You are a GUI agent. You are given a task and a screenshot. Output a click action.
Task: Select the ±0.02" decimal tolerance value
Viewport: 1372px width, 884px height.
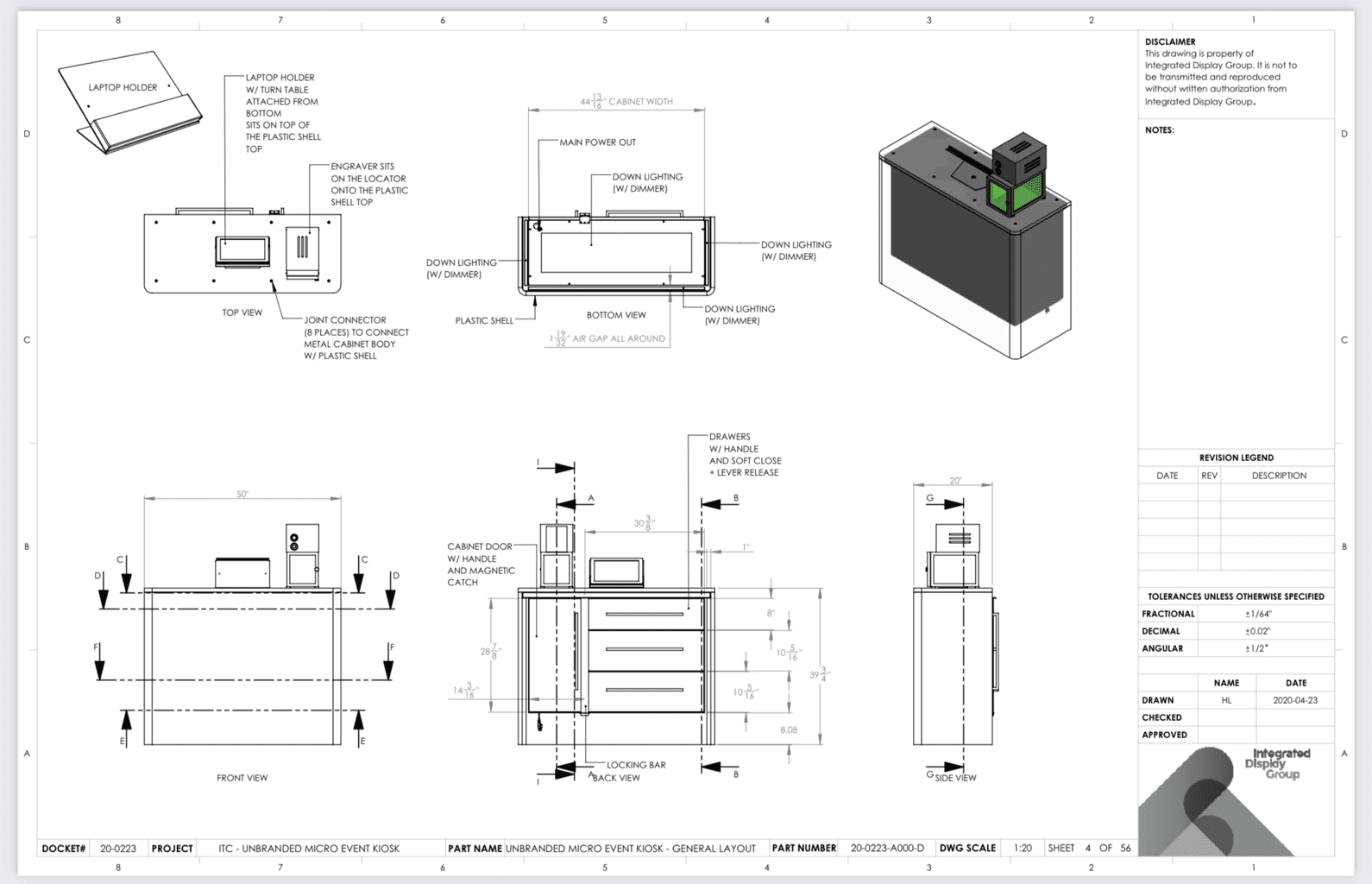click(x=1257, y=631)
